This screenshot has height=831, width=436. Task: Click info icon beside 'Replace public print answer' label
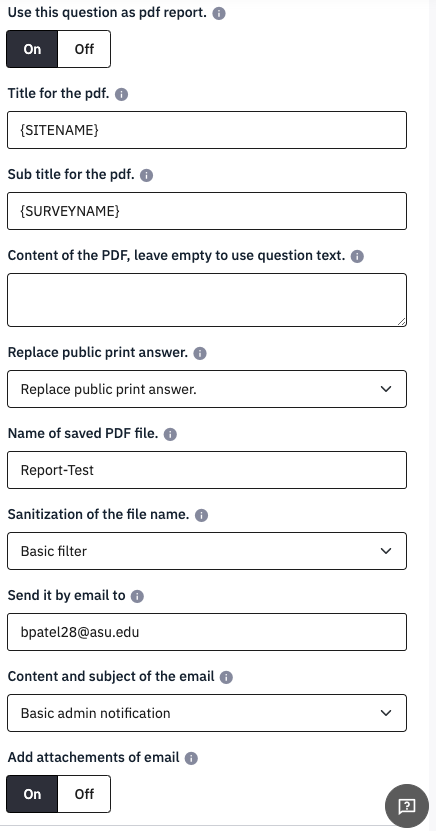[x=200, y=353]
